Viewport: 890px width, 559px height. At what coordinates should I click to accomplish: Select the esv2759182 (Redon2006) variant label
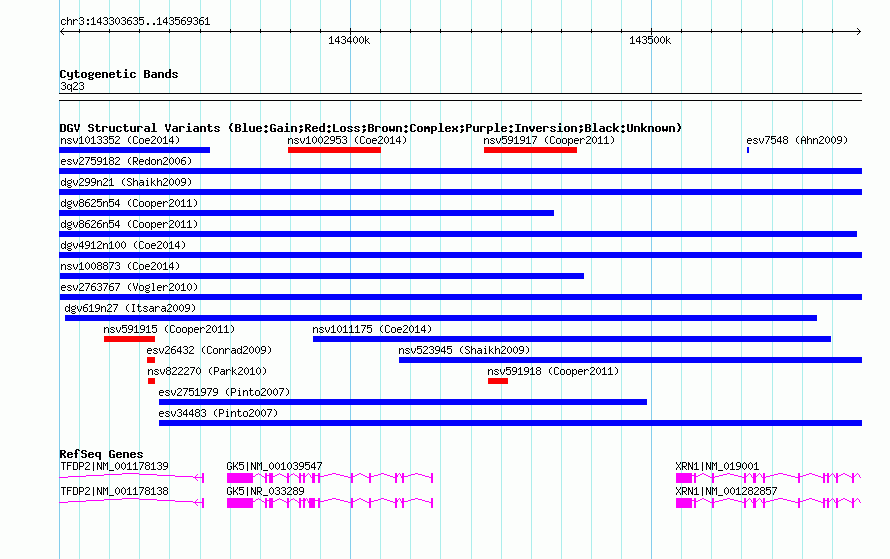(x=126, y=161)
